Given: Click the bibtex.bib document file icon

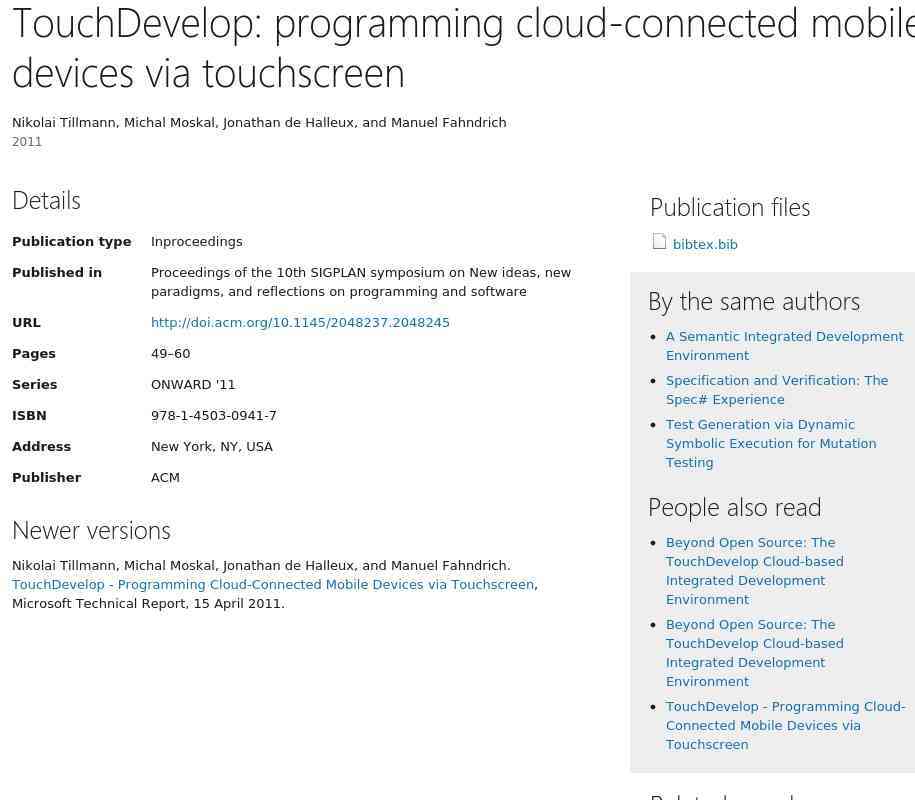Looking at the screenshot, I should point(659,242).
